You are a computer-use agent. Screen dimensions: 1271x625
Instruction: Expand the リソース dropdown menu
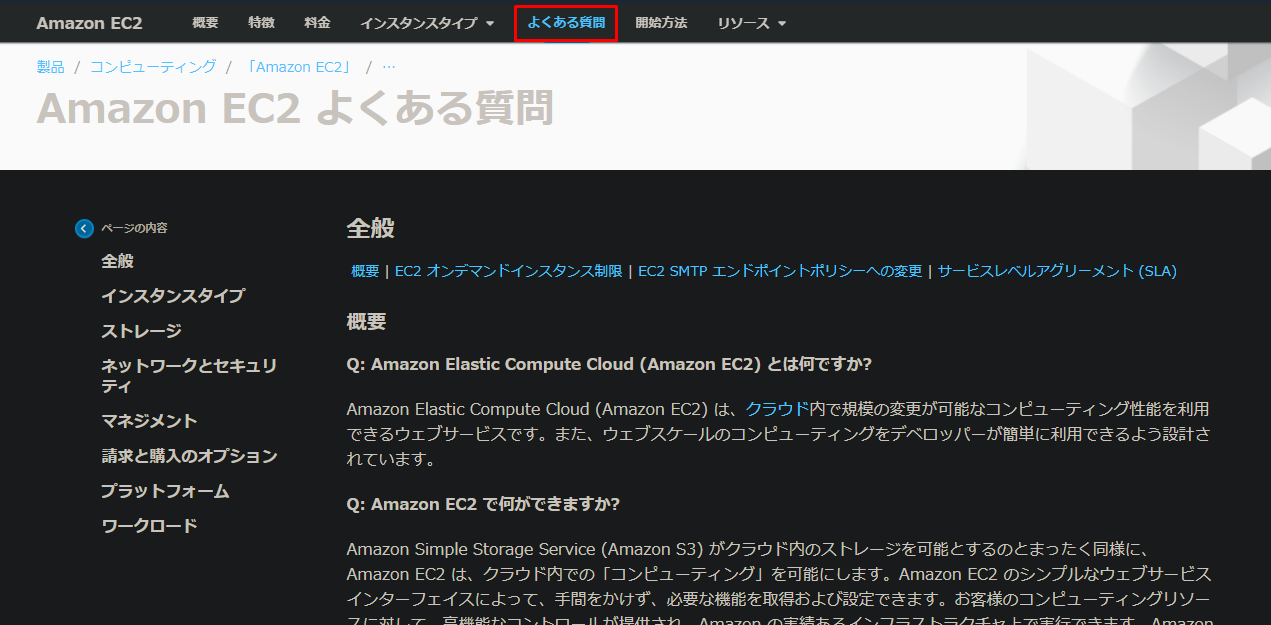click(751, 23)
